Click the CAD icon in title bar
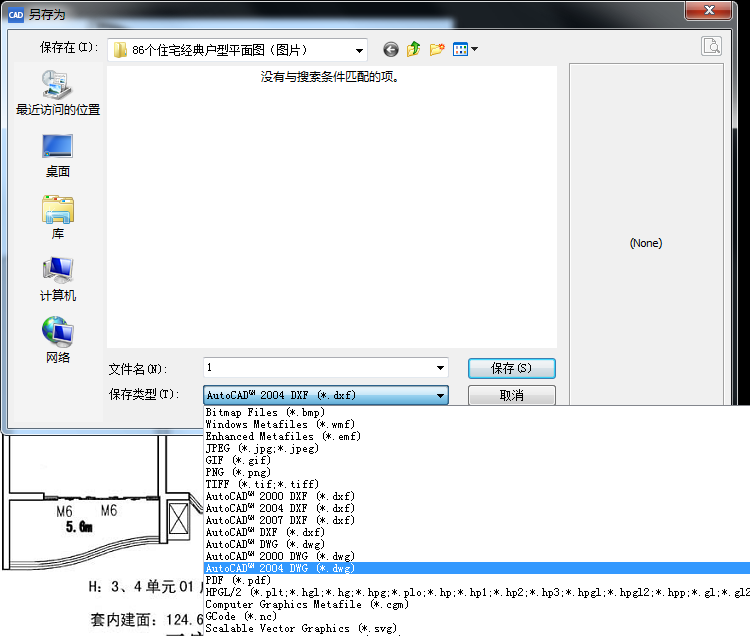 coord(15,15)
